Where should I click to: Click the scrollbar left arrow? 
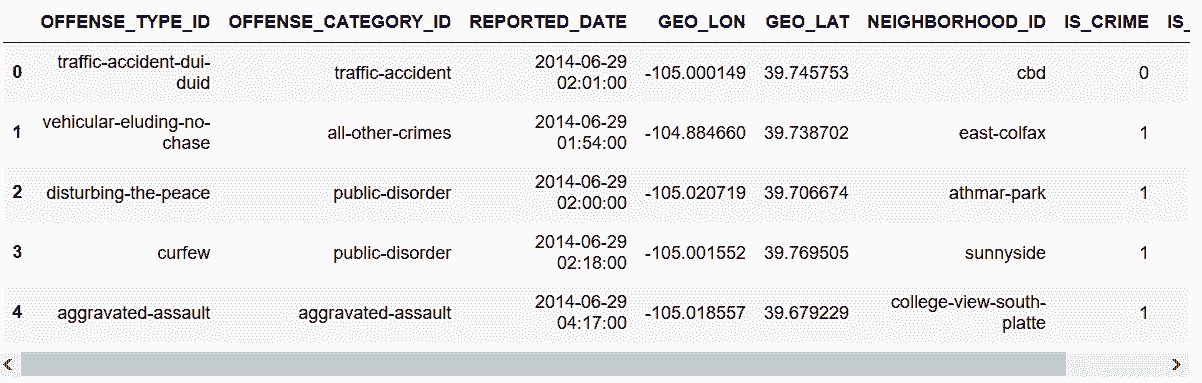coord(8,365)
